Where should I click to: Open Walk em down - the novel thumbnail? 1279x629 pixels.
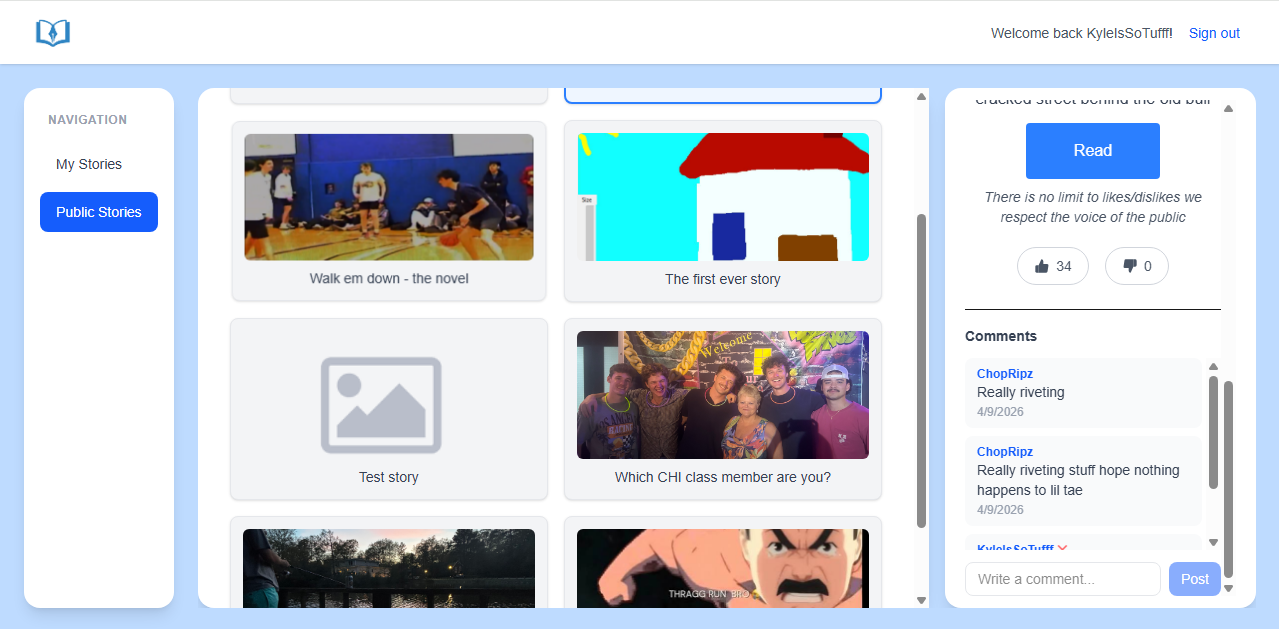pyautogui.click(x=389, y=197)
